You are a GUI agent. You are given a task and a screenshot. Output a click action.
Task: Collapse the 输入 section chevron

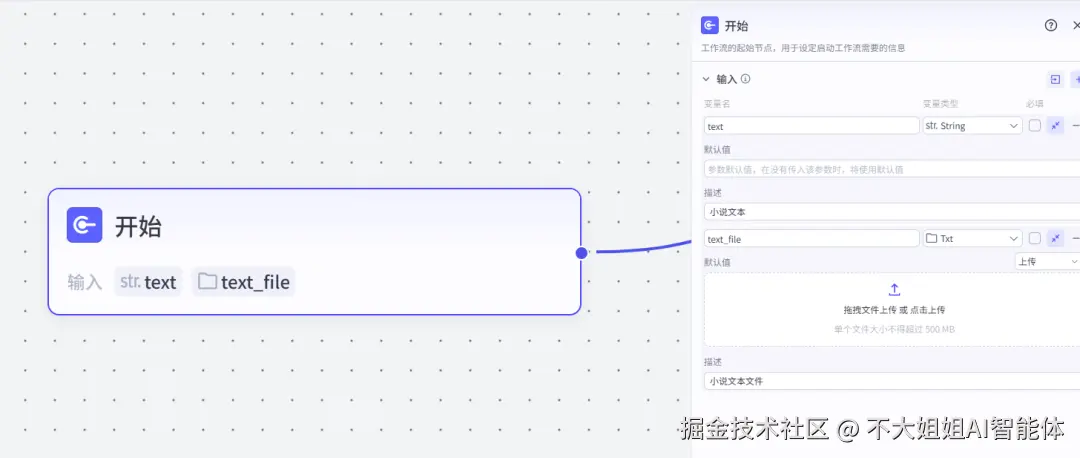coord(706,79)
